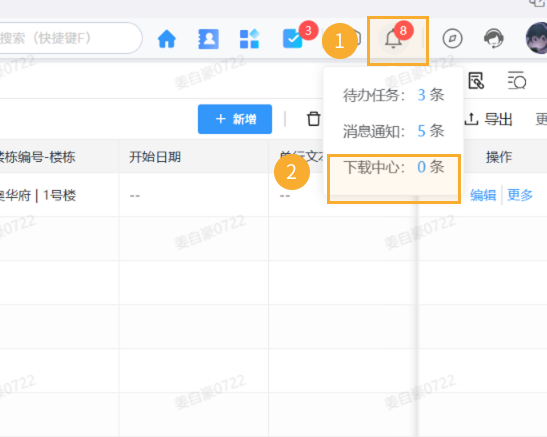Open the customer service headset icon
Viewport: 547px width, 437px height.
tap(494, 38)
